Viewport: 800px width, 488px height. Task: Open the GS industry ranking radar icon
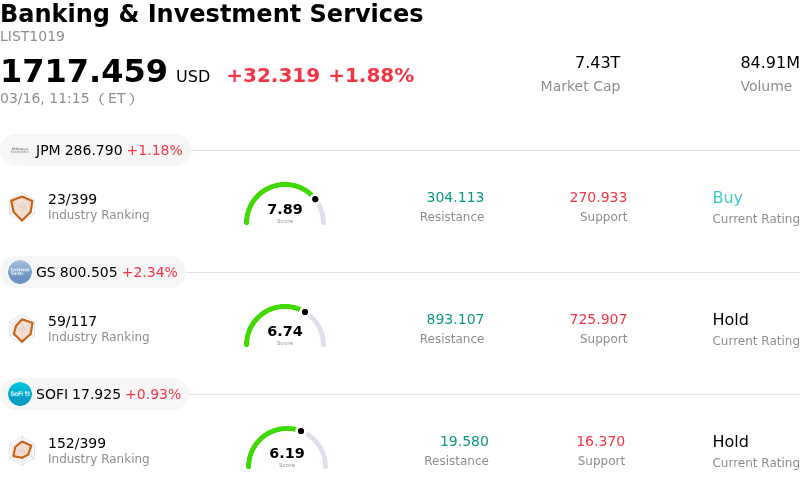point(22,329)
